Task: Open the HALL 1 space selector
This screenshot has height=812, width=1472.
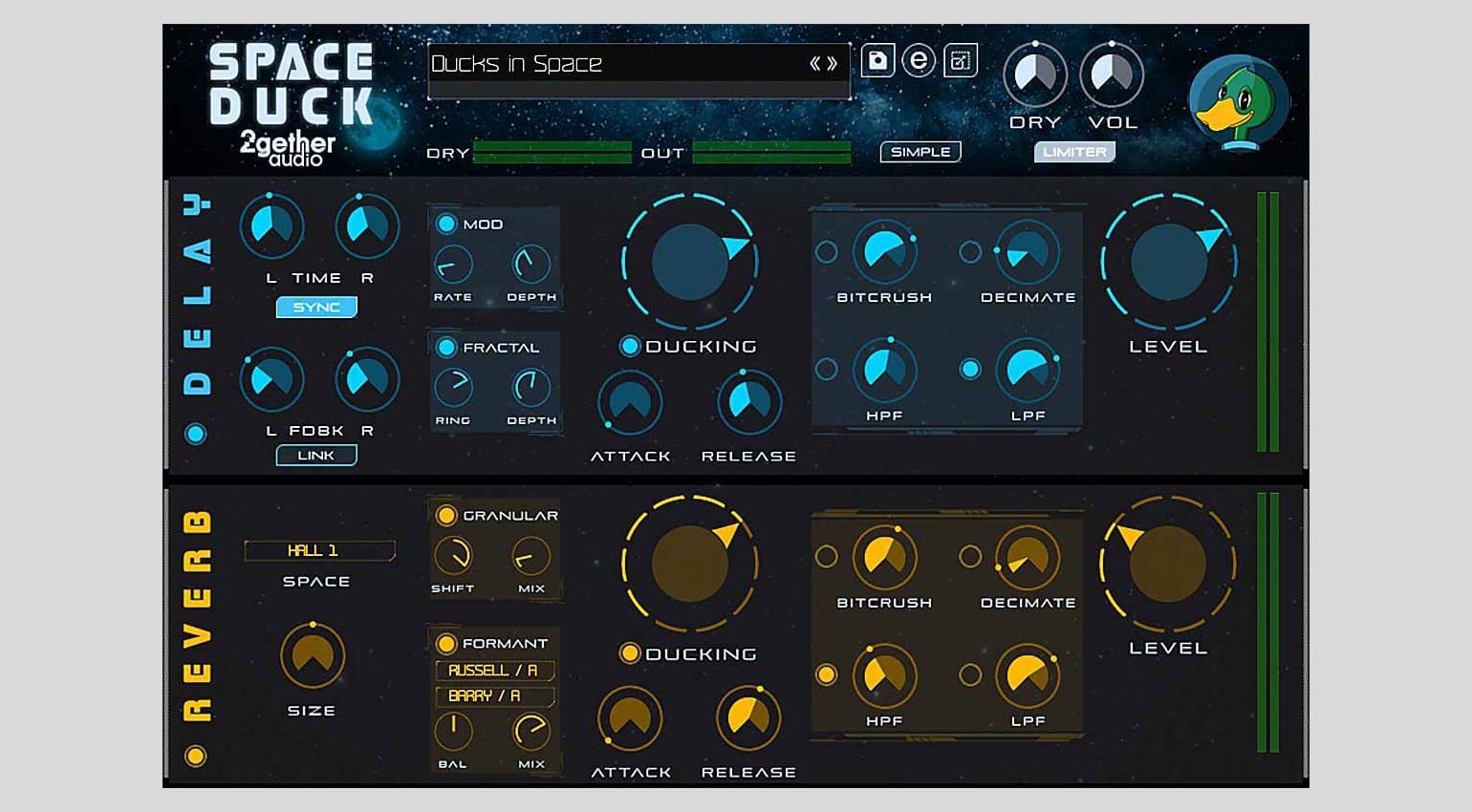Action: (x=318, y=551)
